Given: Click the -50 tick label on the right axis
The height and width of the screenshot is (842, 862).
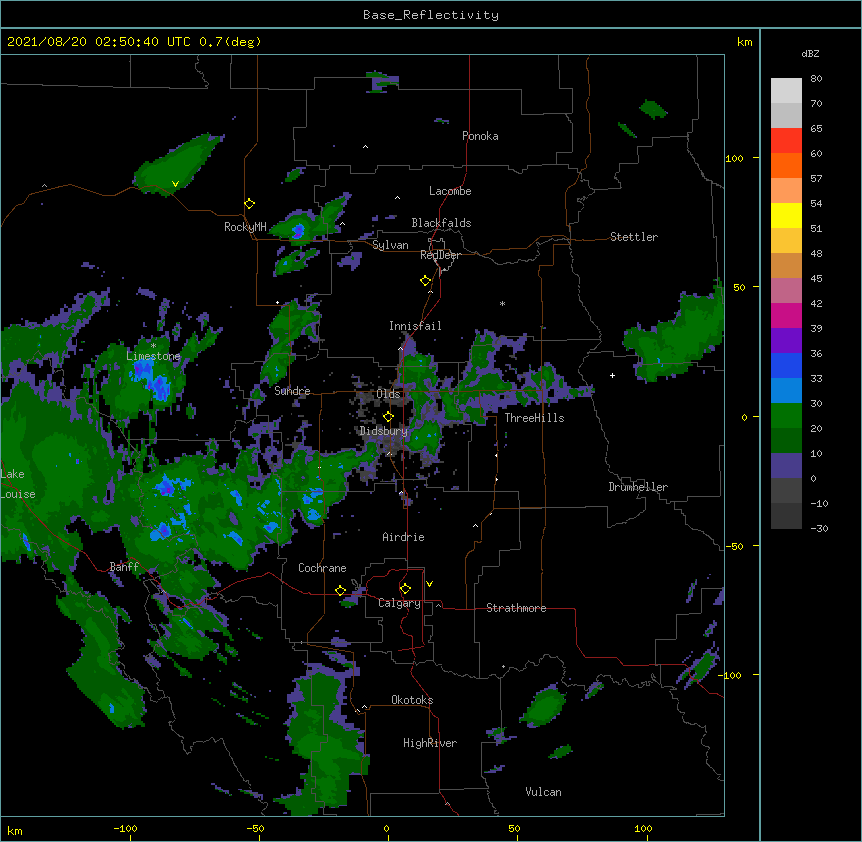Looking at the screenshot, I should (734, 546).
